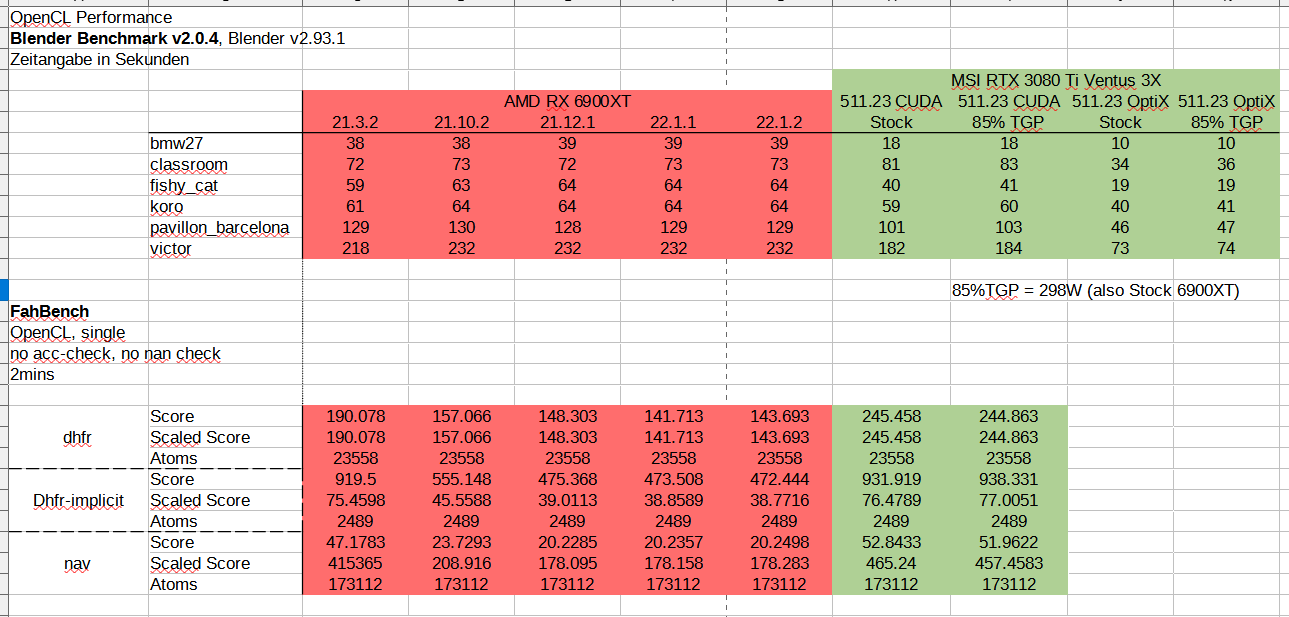Select the Dhfr-implicit score '472.444'
The height and width of the screenshot is (617, 1289).
click(779, 479)
